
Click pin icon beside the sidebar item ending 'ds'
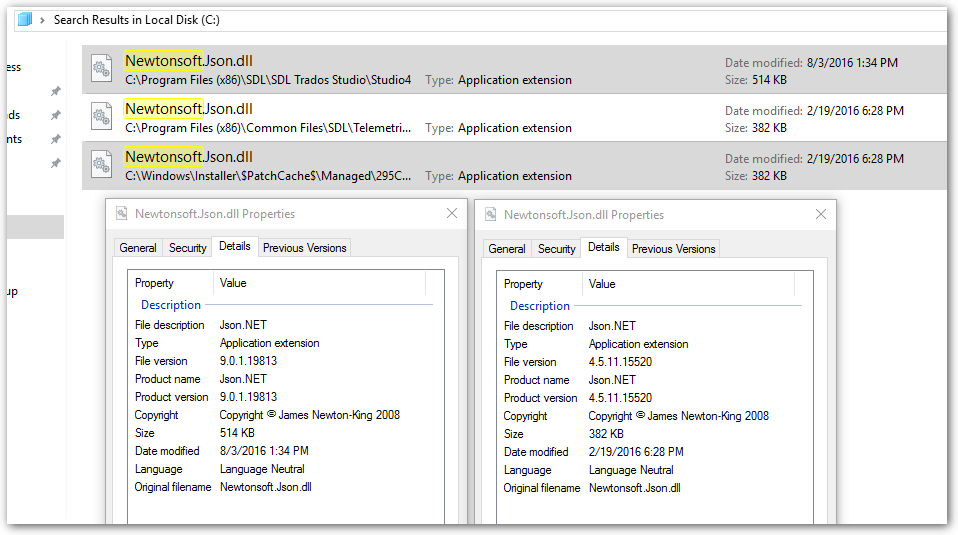coord(56,115)
